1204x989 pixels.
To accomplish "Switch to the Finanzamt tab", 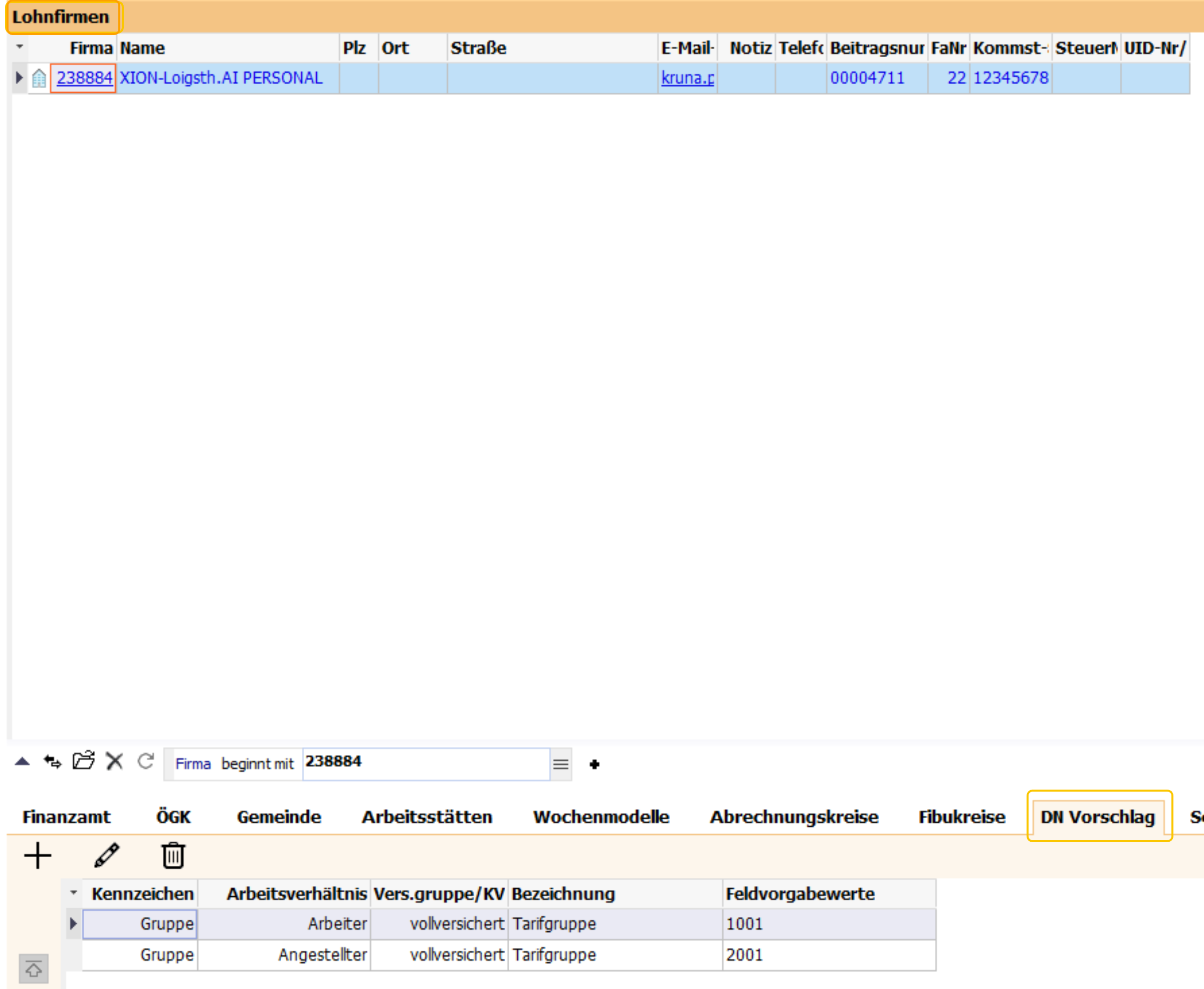I will 66,817.
